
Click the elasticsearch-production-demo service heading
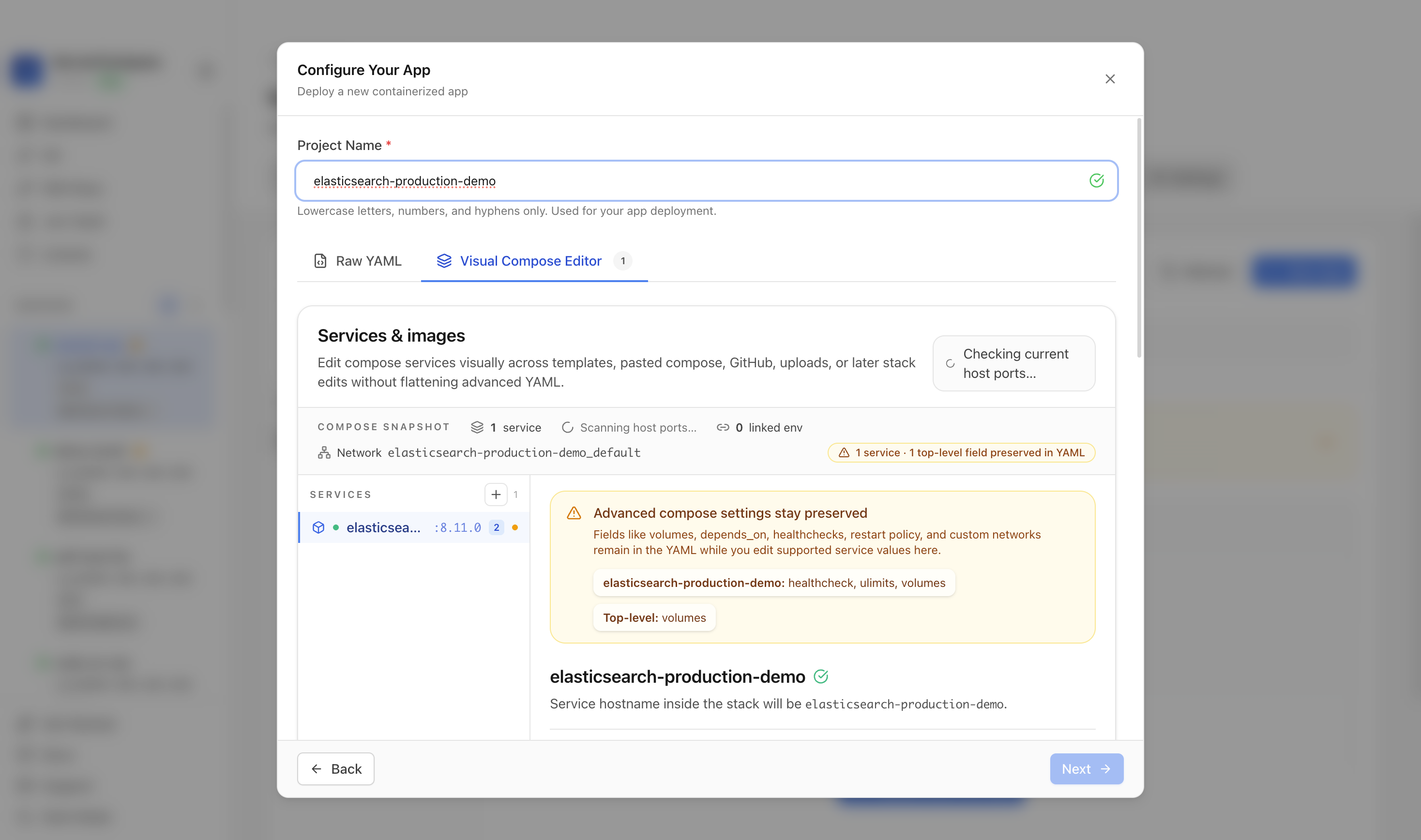click(x=677, y=676)
